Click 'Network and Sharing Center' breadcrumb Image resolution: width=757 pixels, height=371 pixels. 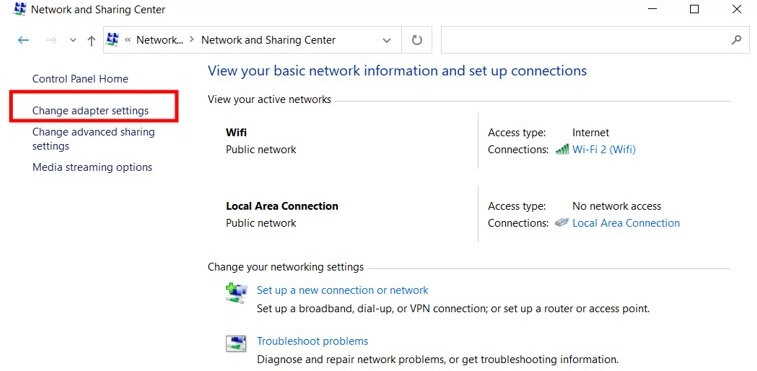pyautogui.click(x=268, y=40)
